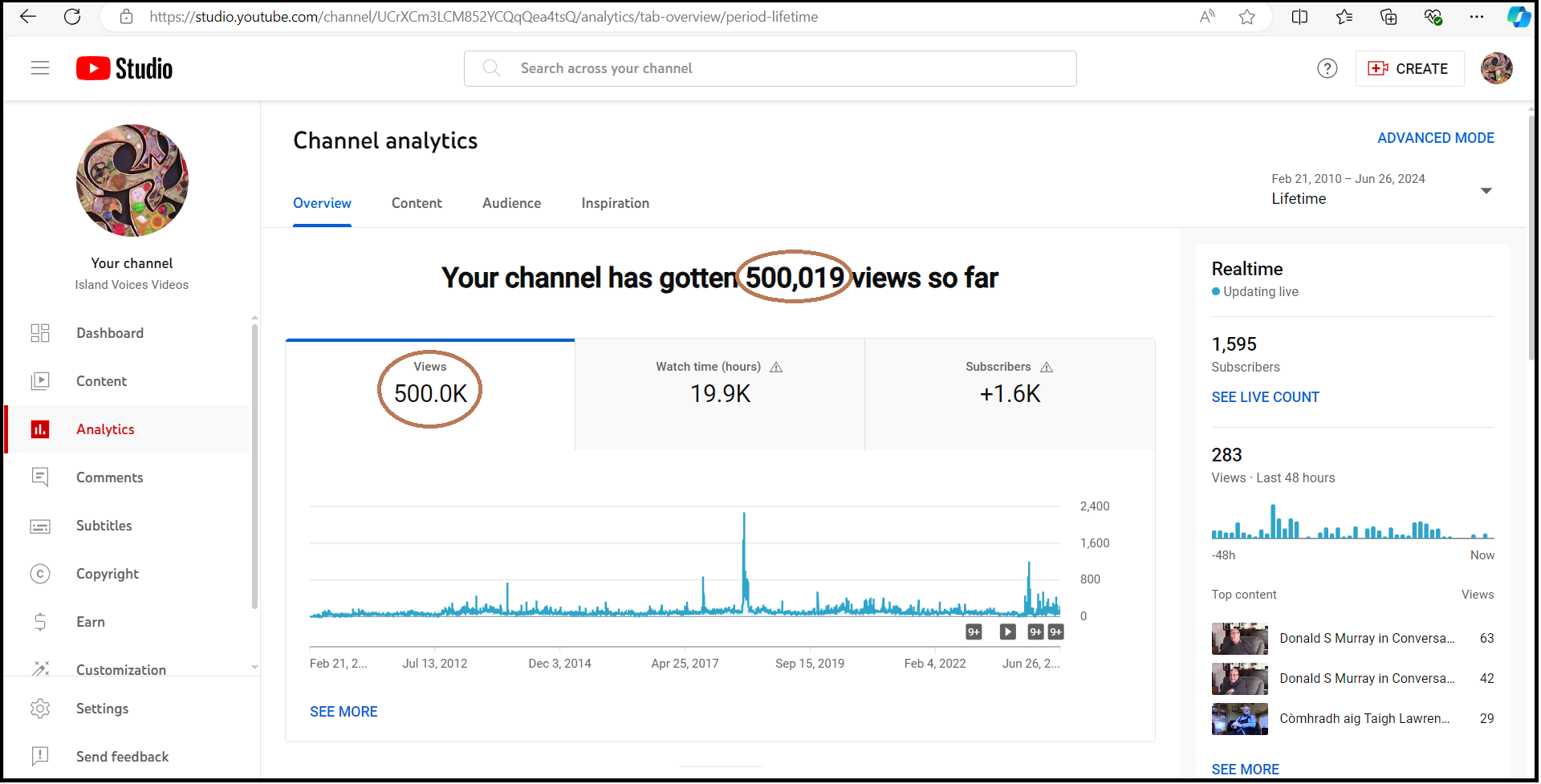Select the Subscribers metric card
The height and width of the screenshot is (784, 1541).
point(1009,393)
